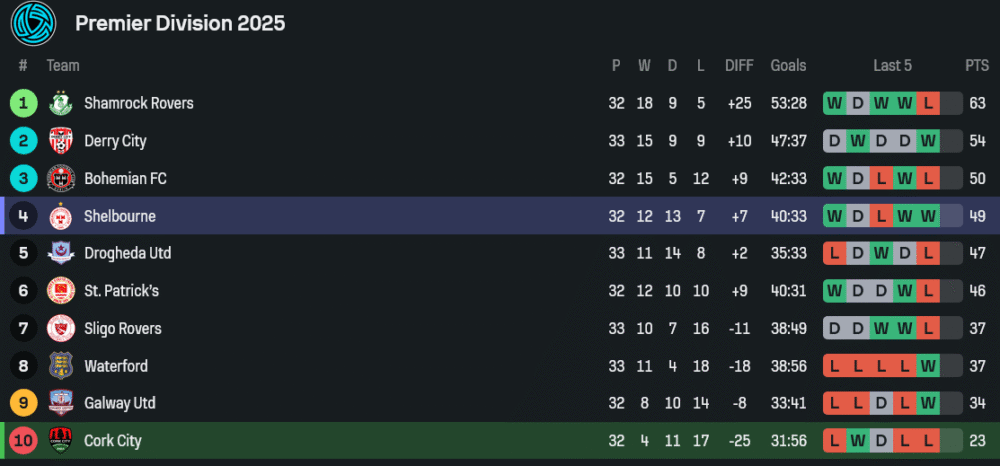Click the Derry City club crest
The image size is (1000, 466).
pyautogui.click(x=61, y=141)
